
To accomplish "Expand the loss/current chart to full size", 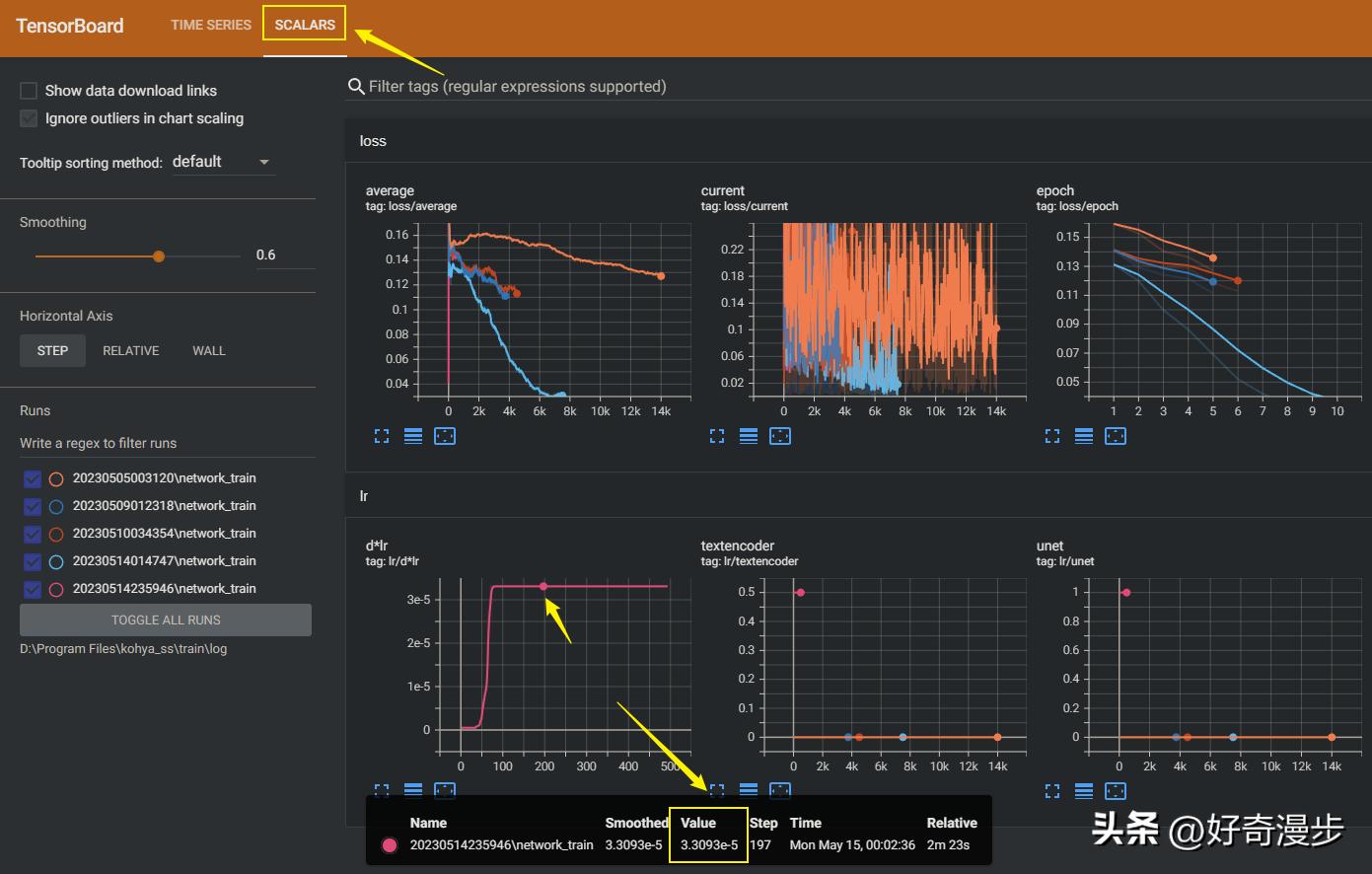I will (x=717, y=436).
